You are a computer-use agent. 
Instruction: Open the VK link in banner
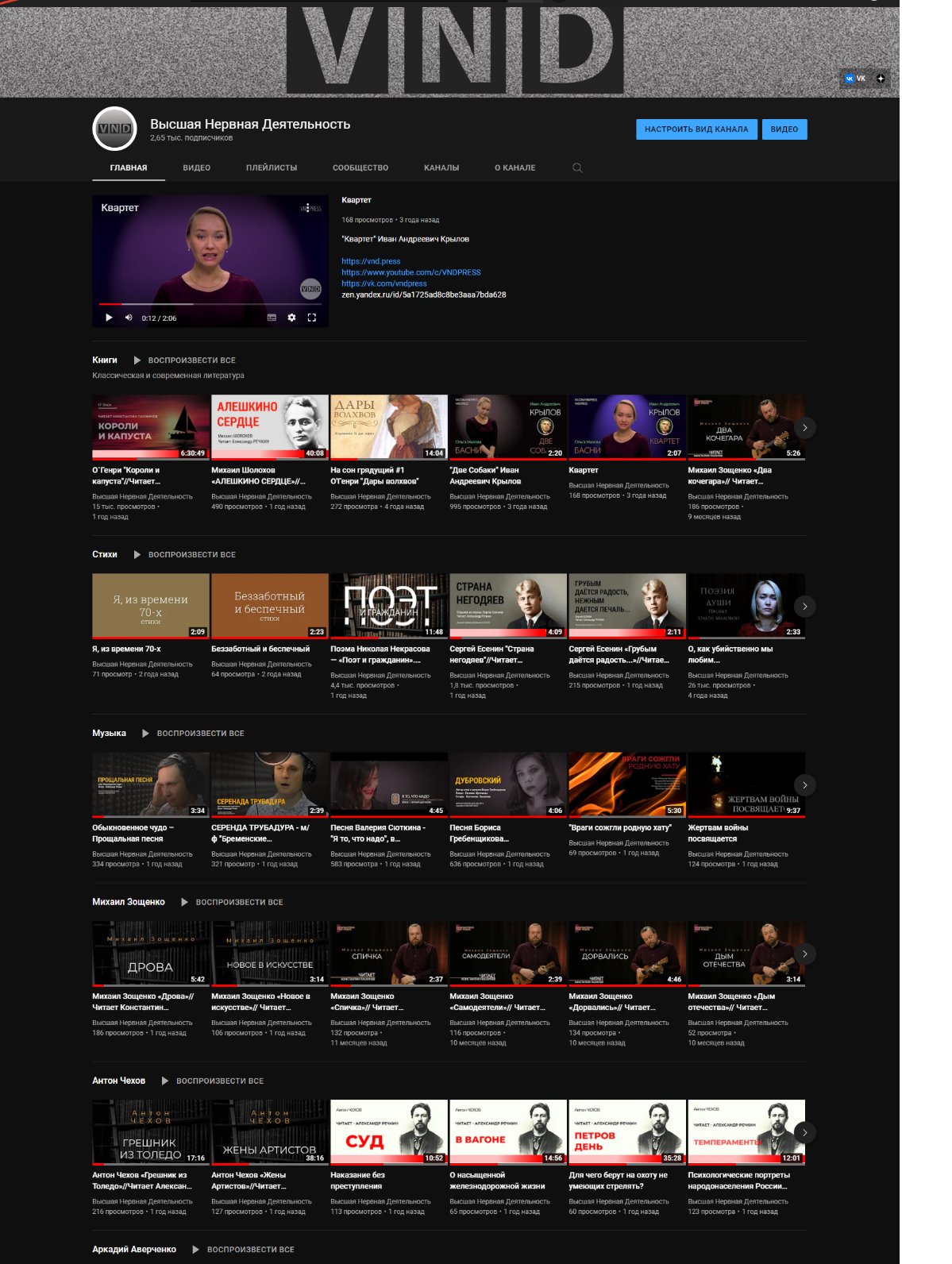[855, 79]
